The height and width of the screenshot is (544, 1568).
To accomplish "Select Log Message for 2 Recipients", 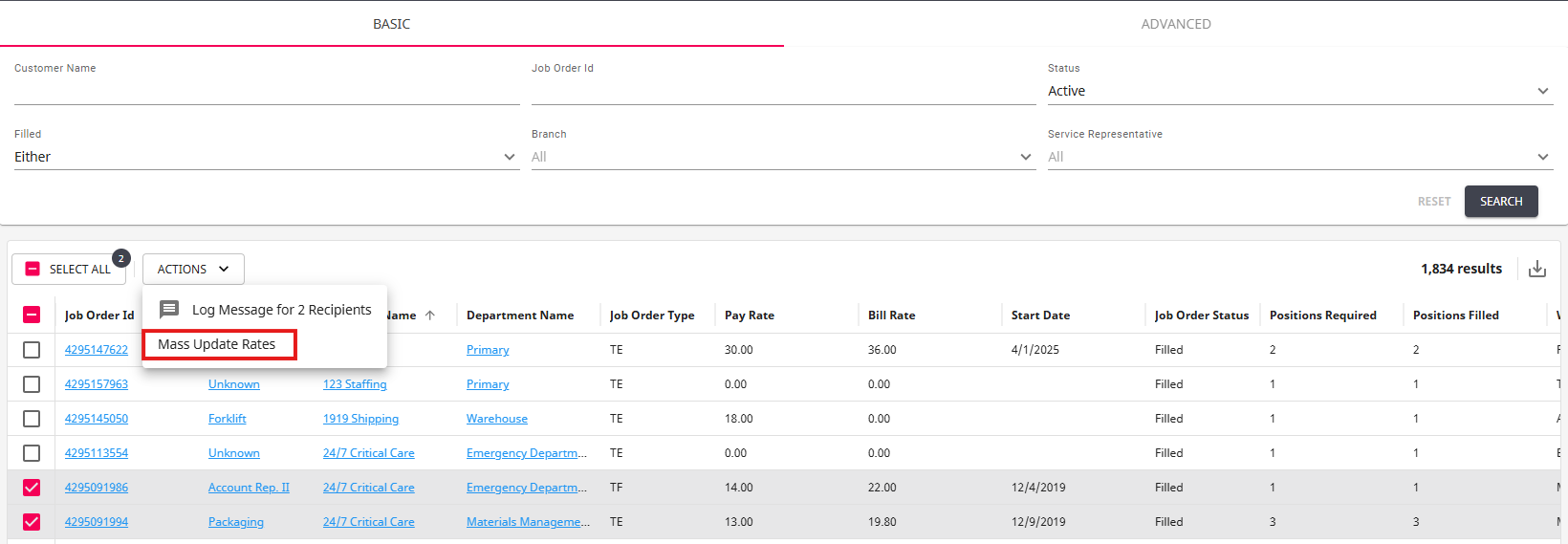I will coord(281,310).
